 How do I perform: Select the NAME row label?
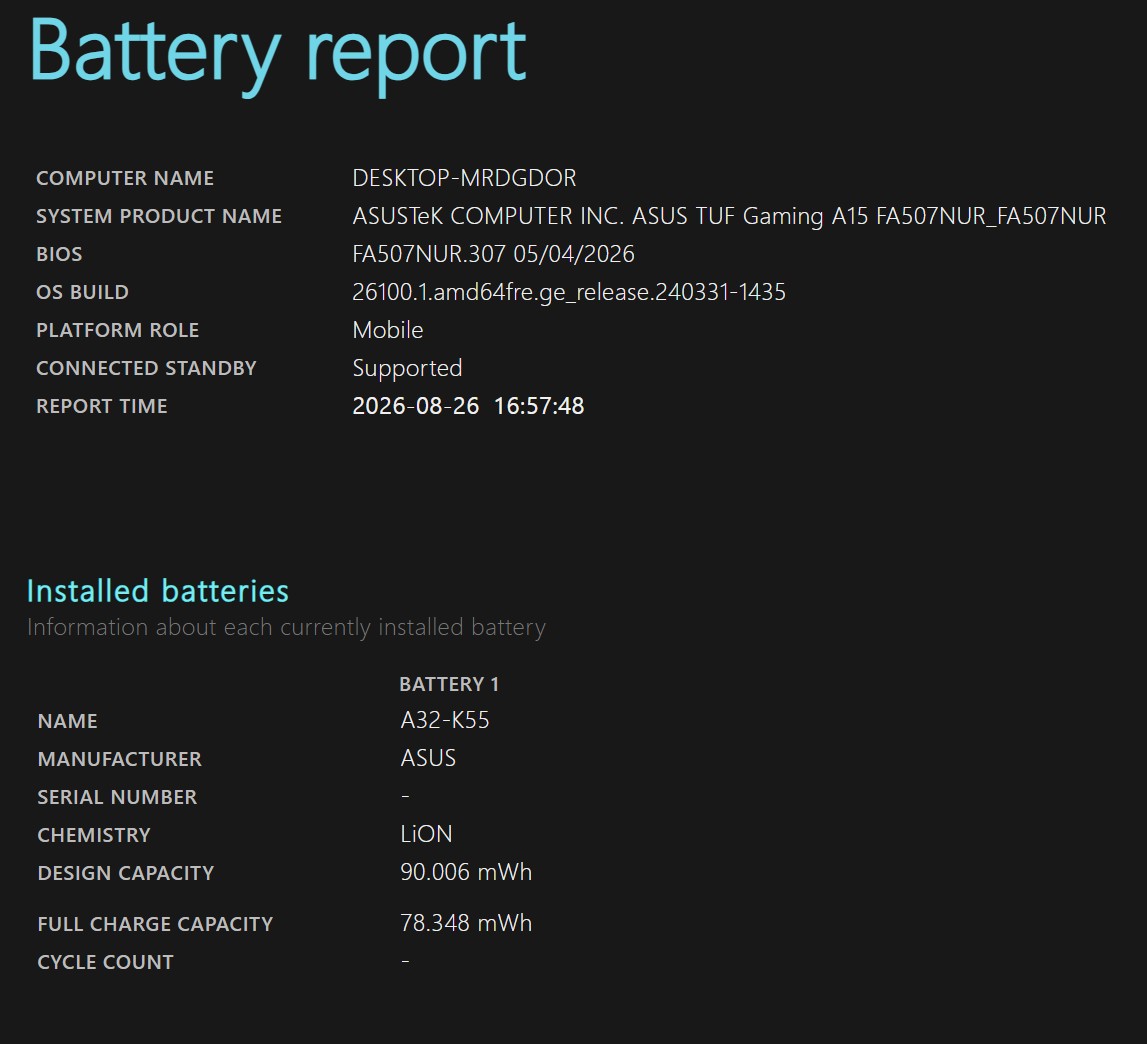[x=67, y=721]
